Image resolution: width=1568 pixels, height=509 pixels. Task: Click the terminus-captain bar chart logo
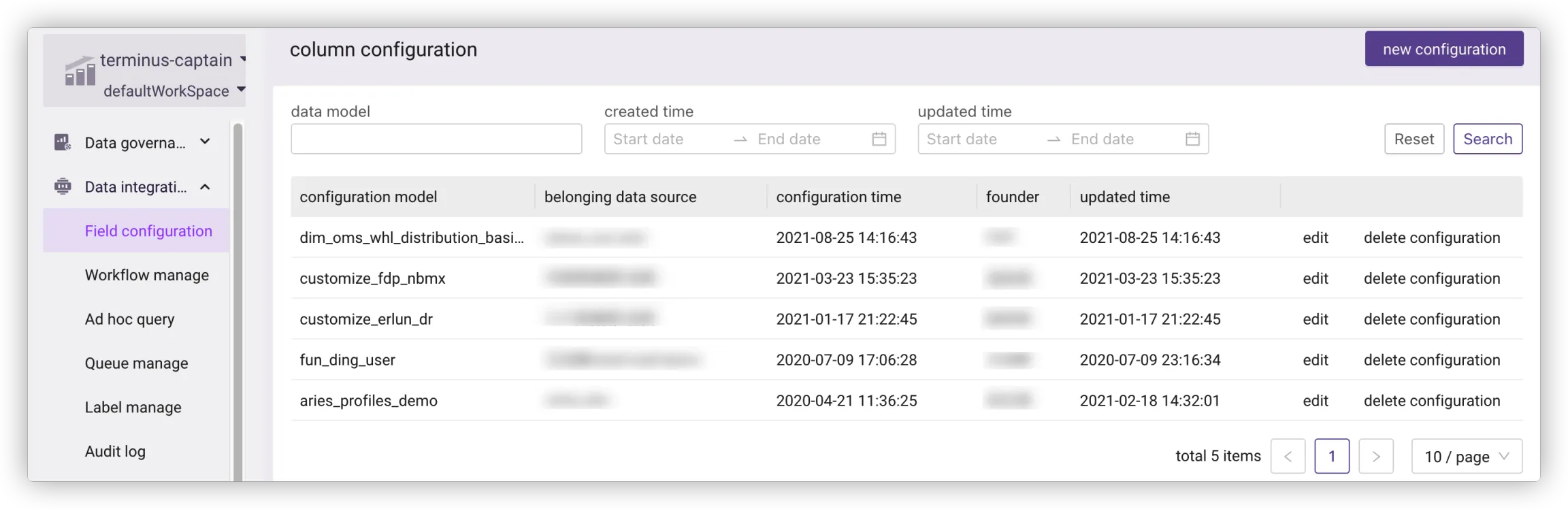[x=80, y=71]
